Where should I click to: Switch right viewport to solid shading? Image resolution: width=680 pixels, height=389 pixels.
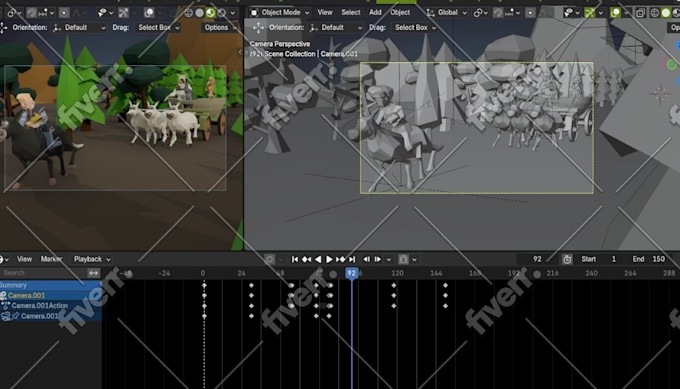(666, 13)
